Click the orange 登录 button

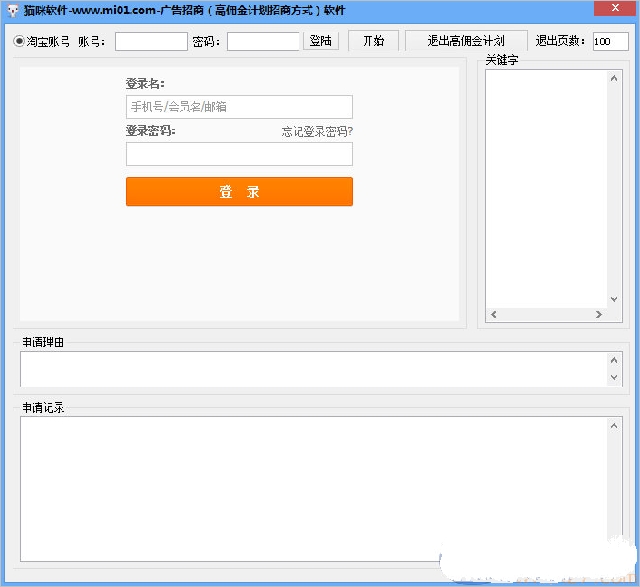pos(239,191)
